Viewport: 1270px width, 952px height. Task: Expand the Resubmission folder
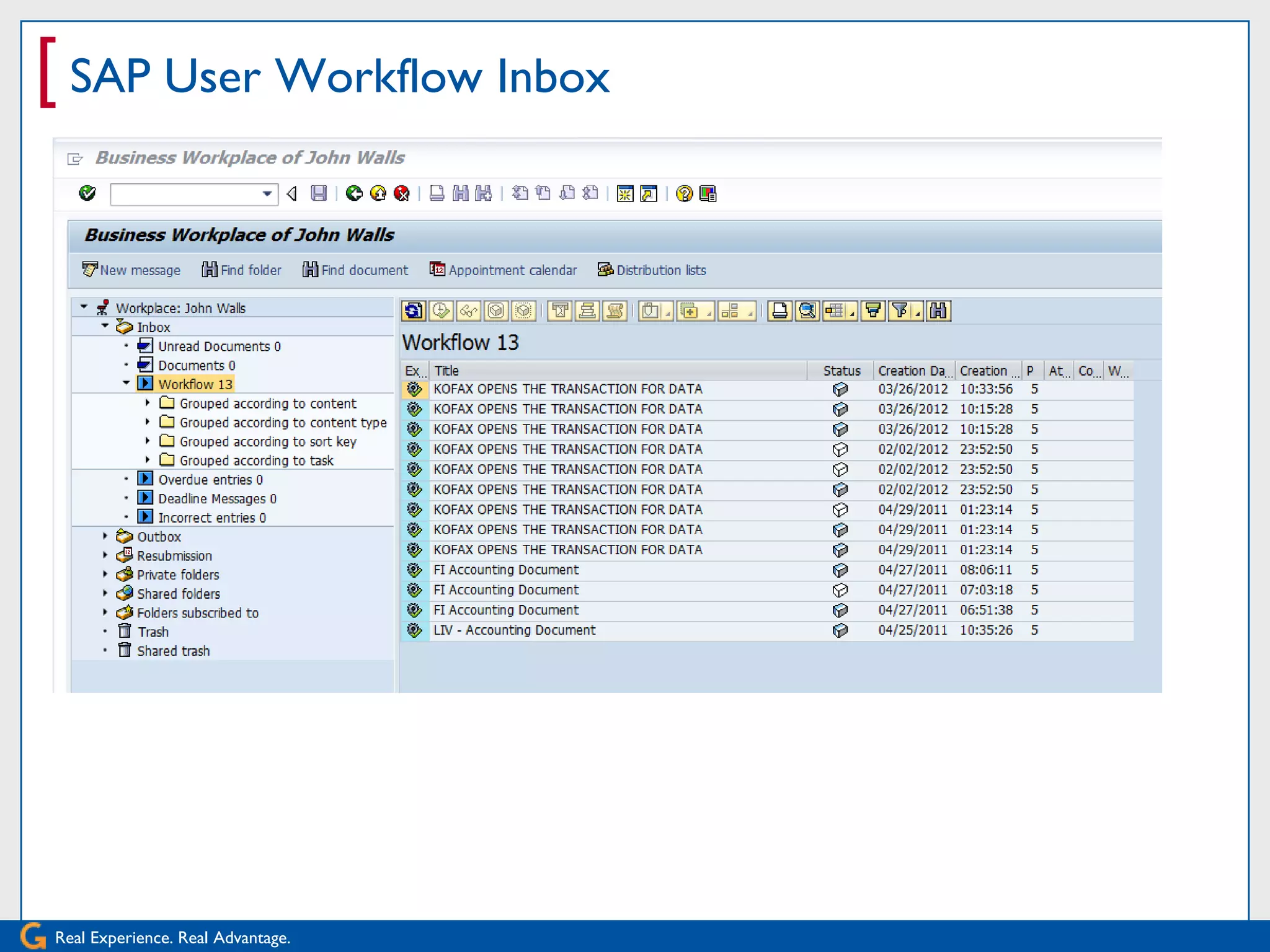(105, 555)
